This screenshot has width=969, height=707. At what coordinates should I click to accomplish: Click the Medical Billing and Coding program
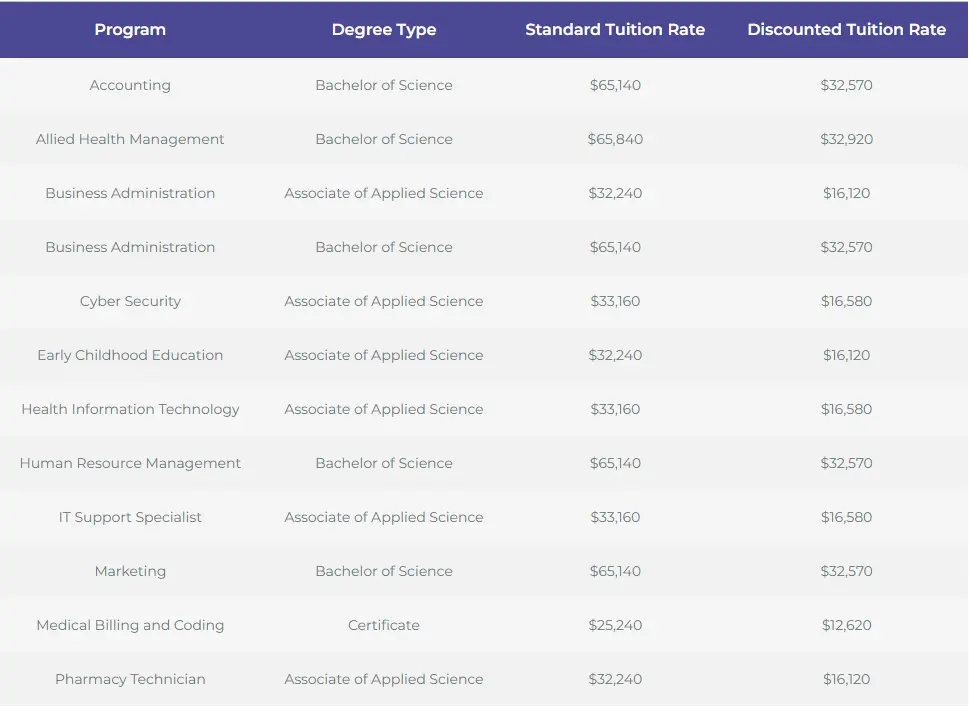point(130,625)
